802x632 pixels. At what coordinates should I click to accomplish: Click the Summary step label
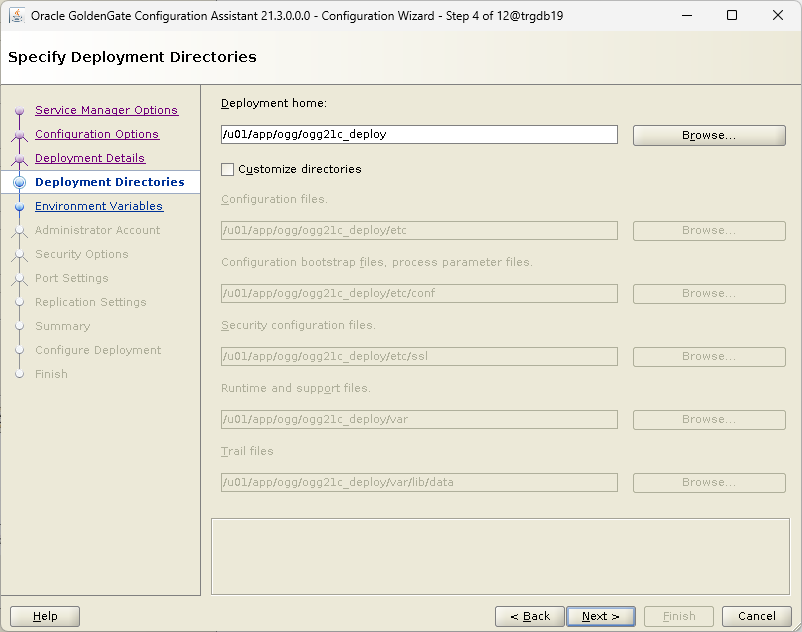tap(62, 326)
